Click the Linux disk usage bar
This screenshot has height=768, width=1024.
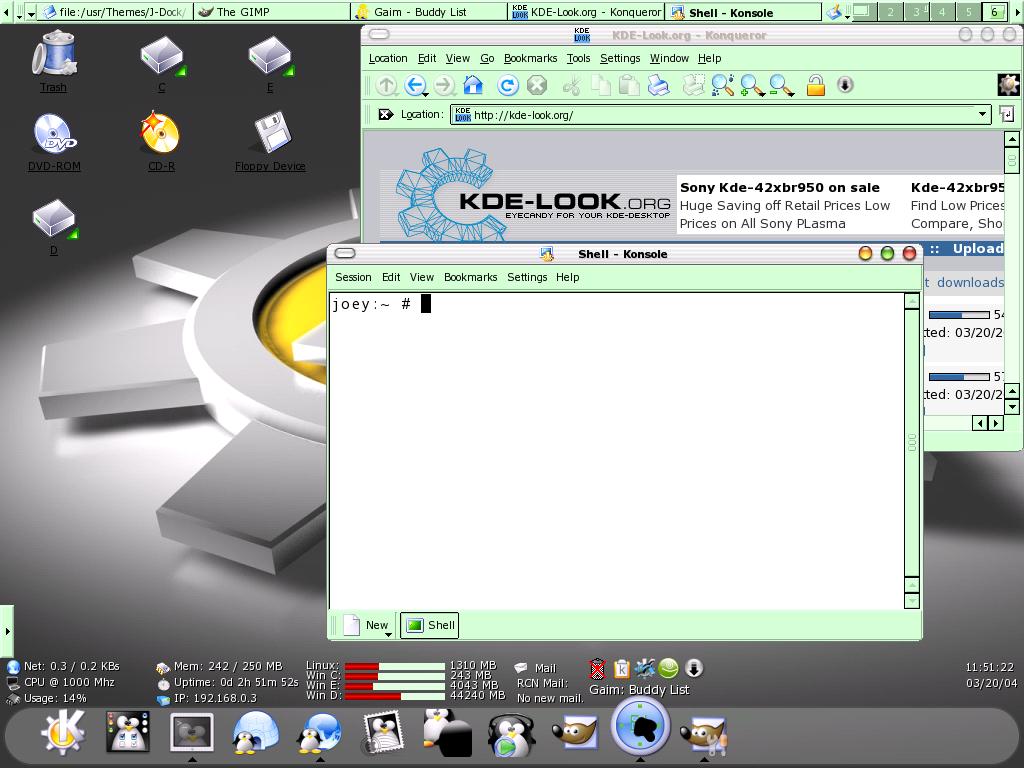(394, 666)
